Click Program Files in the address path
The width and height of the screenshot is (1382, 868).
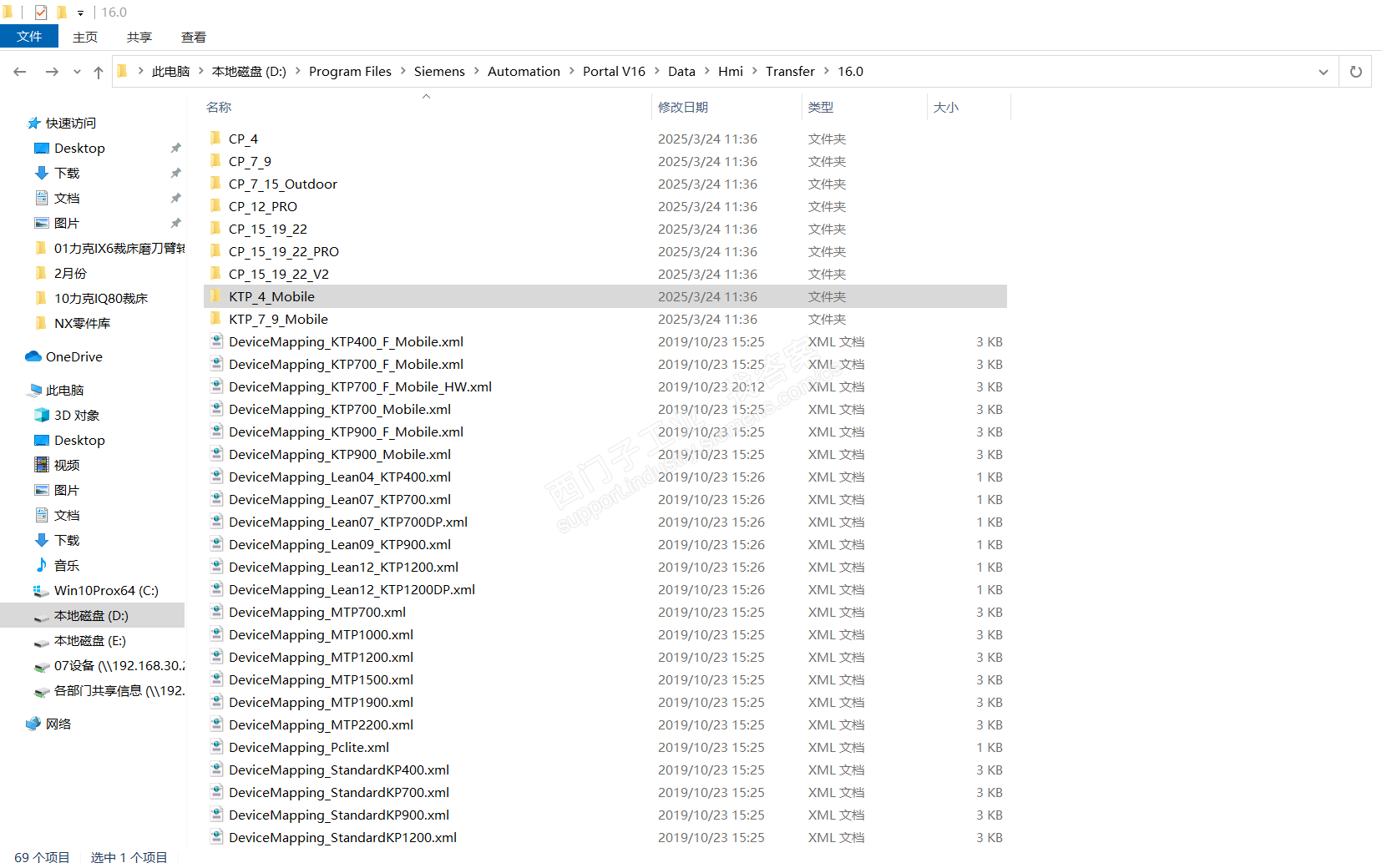(x=350, y=72)
